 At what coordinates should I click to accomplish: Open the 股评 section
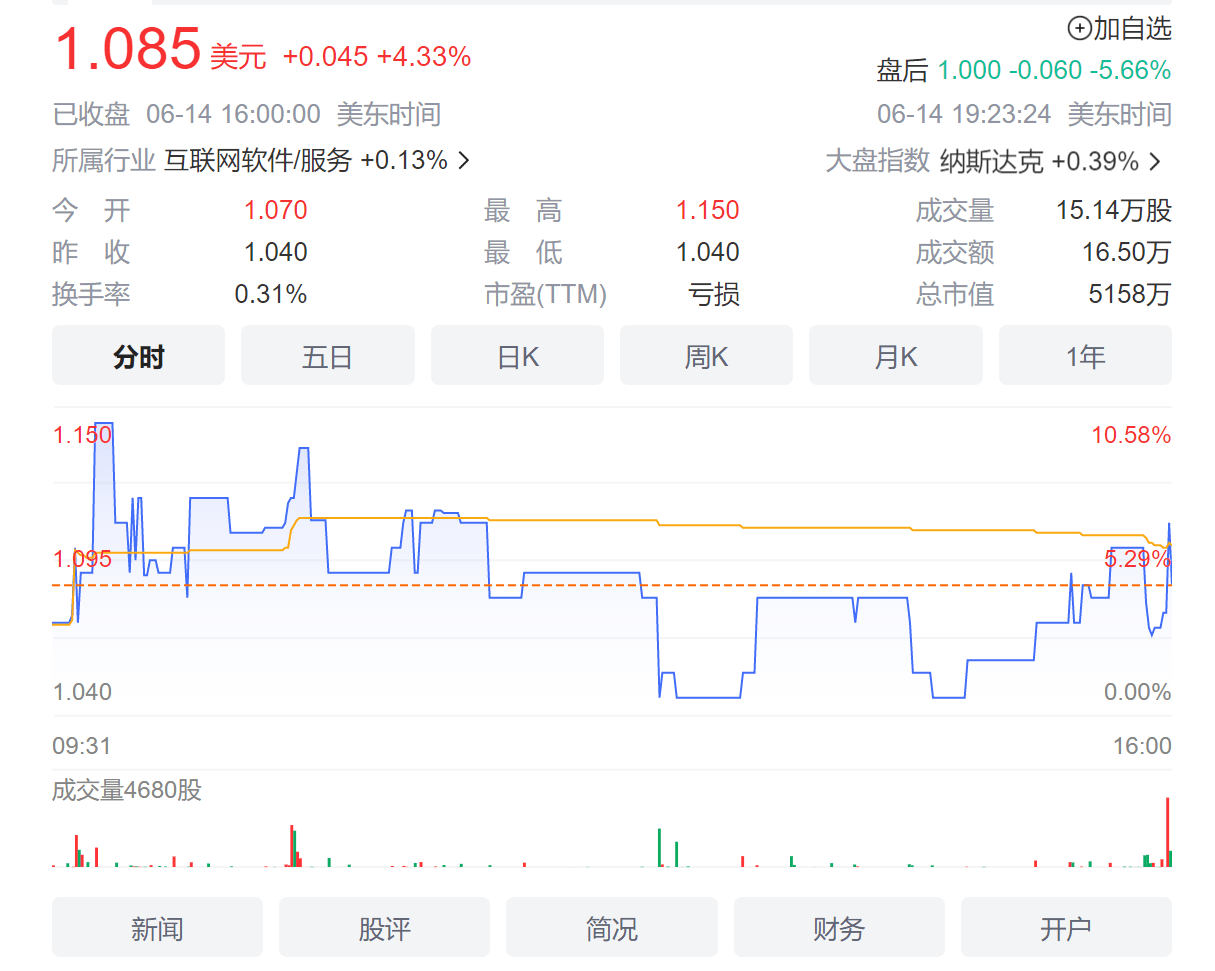point(384,928)
